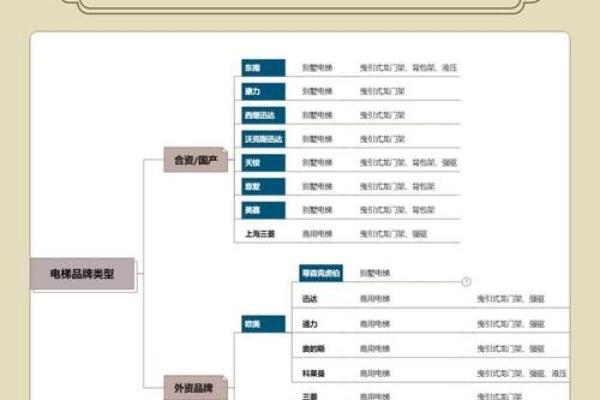Click 别墅电梯 text in the 东南 row

point(317,68)
